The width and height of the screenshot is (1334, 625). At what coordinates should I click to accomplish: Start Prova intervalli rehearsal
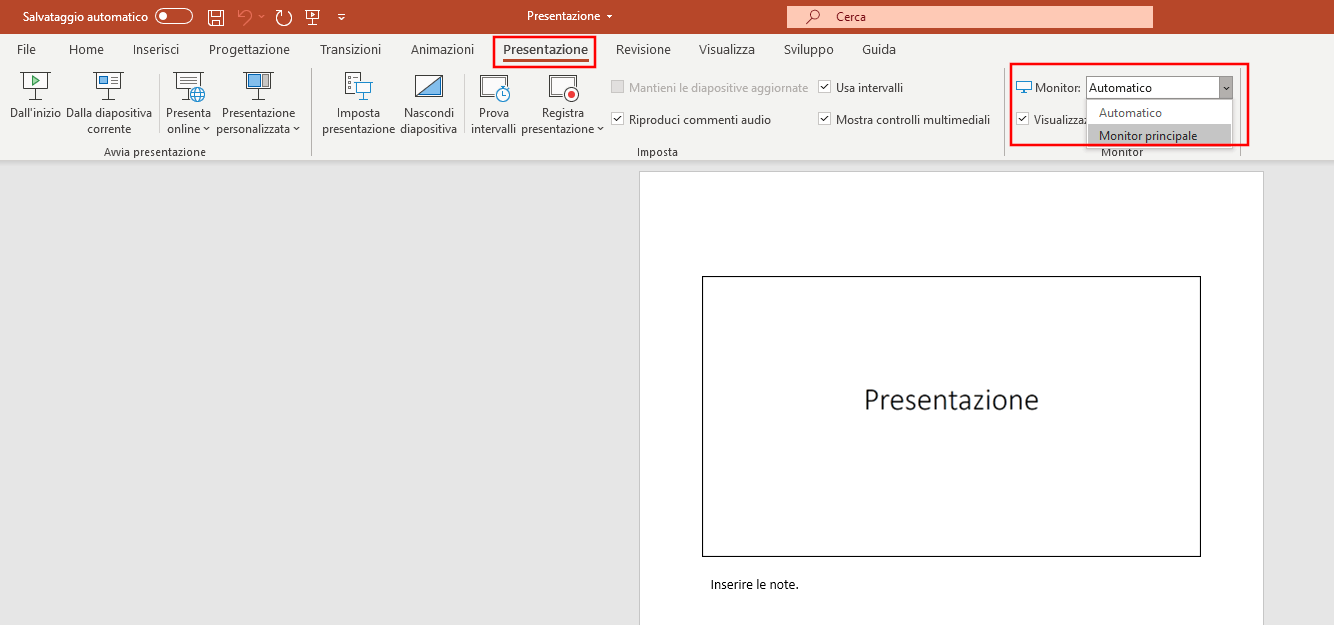tap(493, 104)
